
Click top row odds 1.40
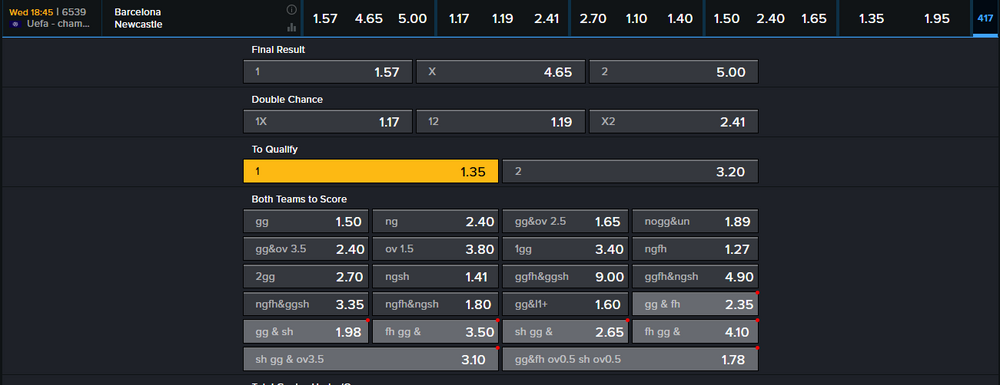pos(680,18)
